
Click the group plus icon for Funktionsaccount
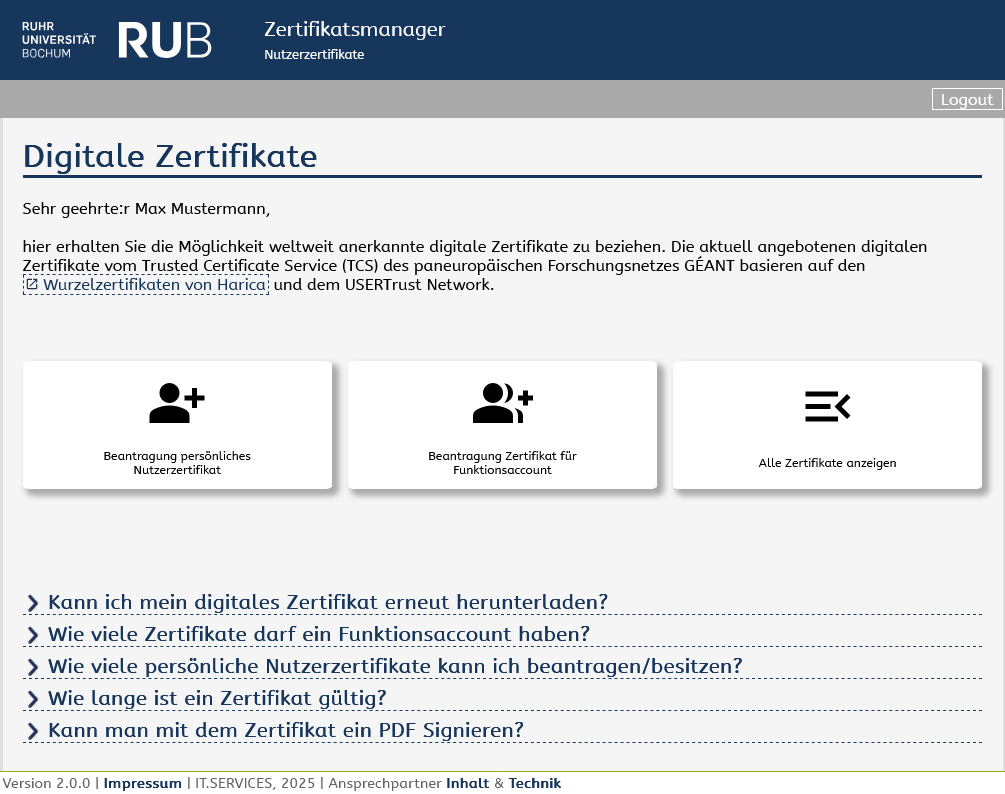tap(502, 404)
